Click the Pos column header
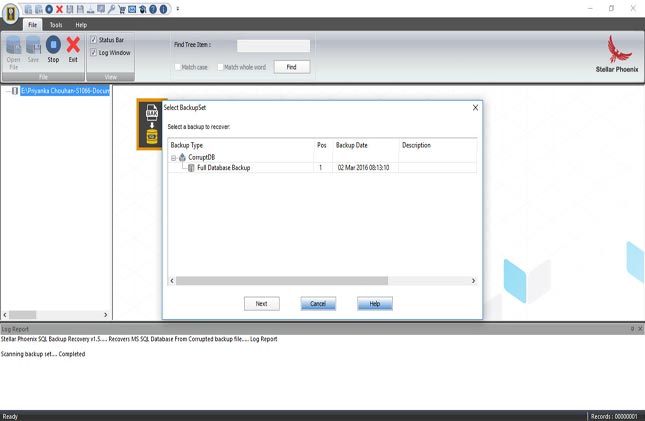Viewport: 645px width, 421px height. pos(323,145)
